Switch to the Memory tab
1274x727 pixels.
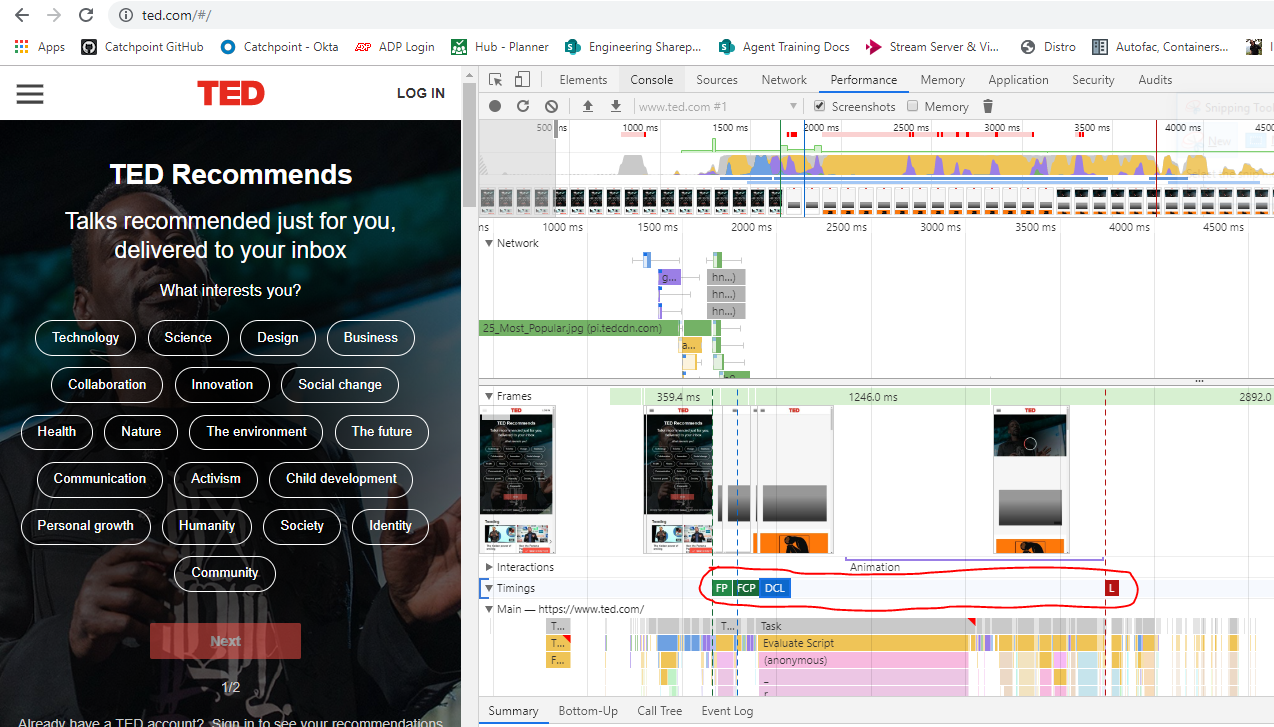(x=943, y=80)
